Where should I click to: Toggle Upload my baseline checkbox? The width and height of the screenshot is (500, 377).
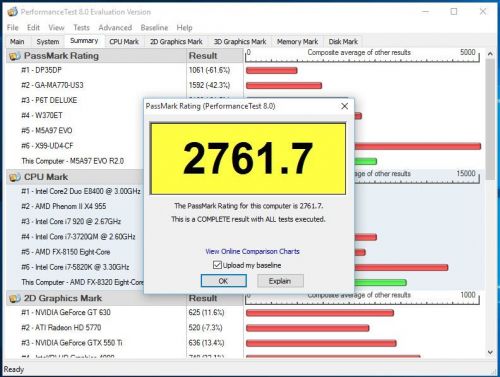pos(217,265)
